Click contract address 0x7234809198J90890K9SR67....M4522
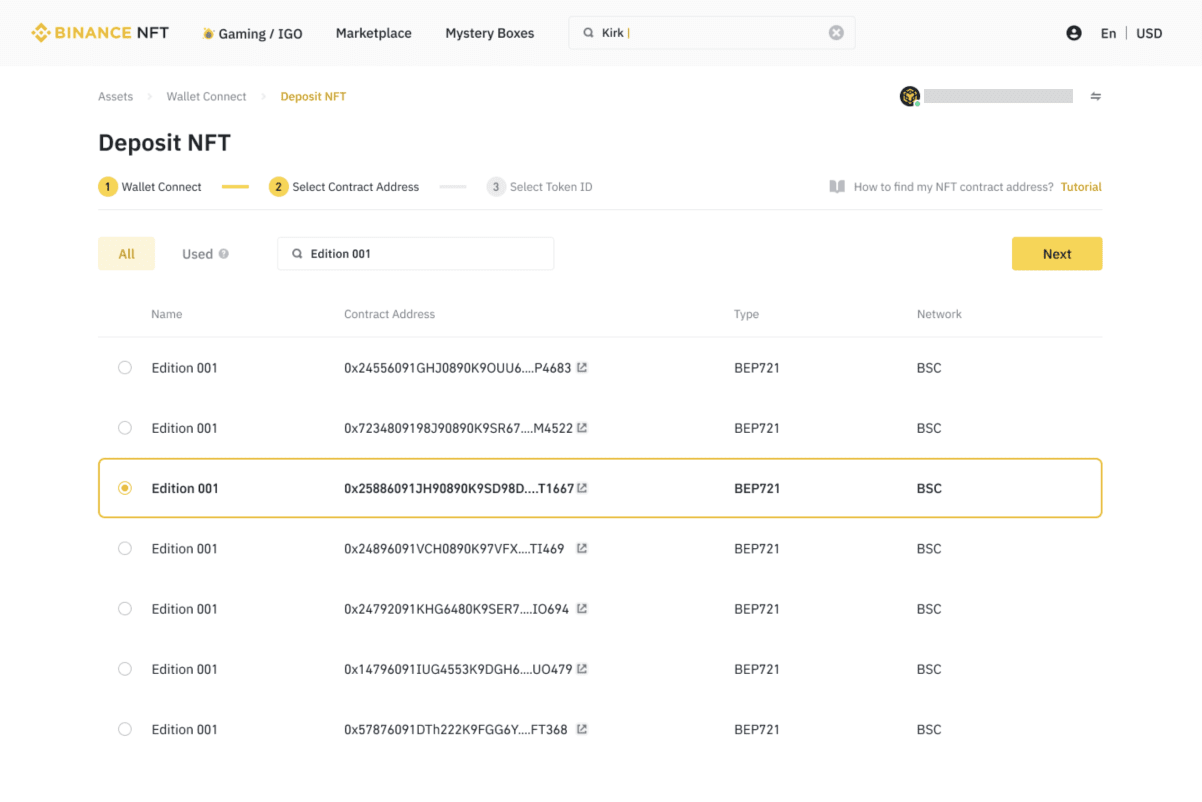 coord(458,428)
